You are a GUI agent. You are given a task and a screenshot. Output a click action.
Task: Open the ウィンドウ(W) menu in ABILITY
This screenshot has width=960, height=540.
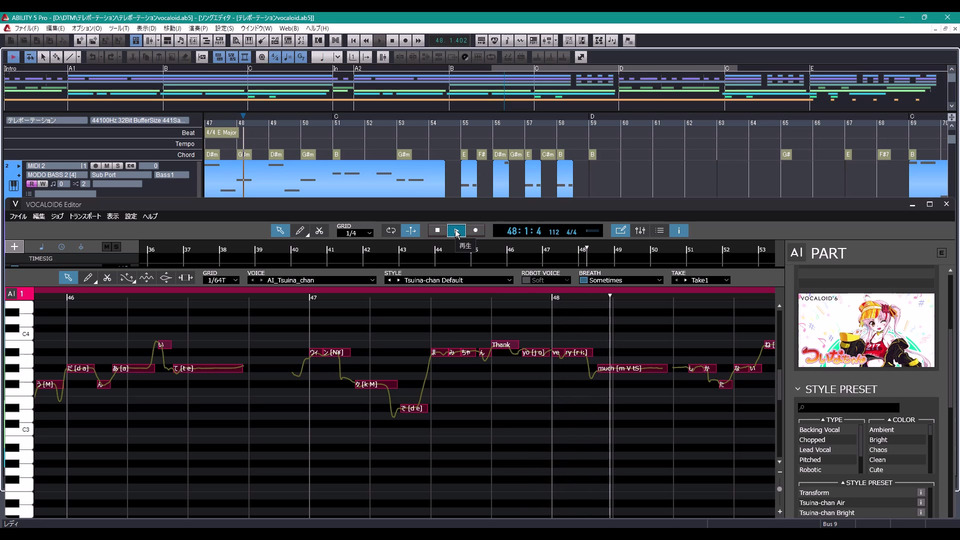[257, 28]
